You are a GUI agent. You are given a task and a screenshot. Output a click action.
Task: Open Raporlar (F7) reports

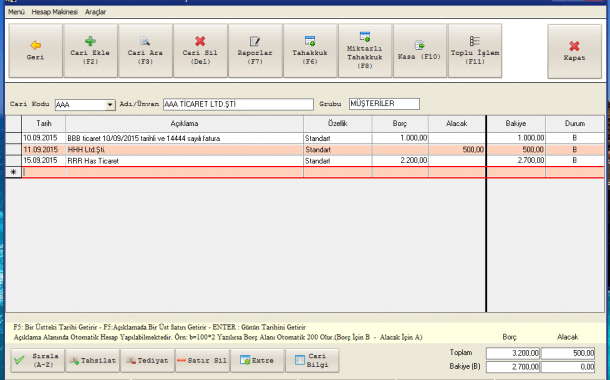[x=255, y=51]
